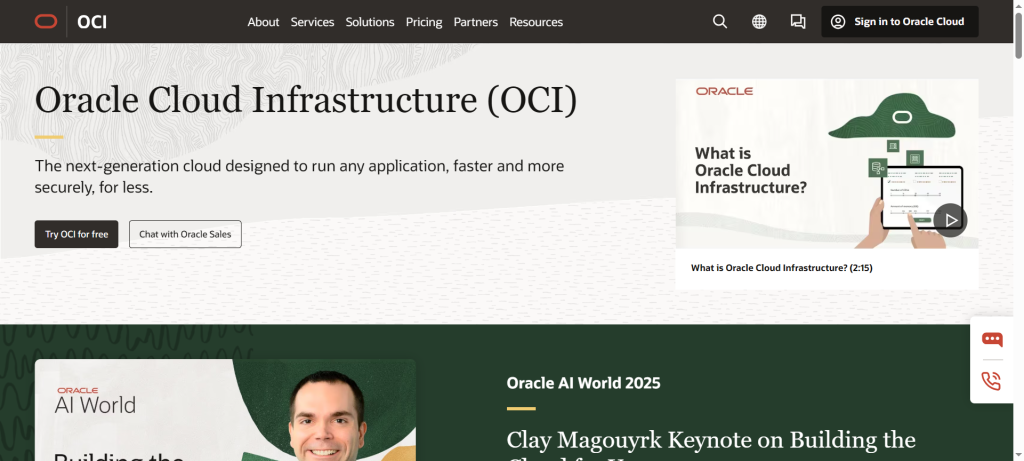Click the search magnifier icon
Viewport: 1024px width, 461px height.
[x=720, y=22]
